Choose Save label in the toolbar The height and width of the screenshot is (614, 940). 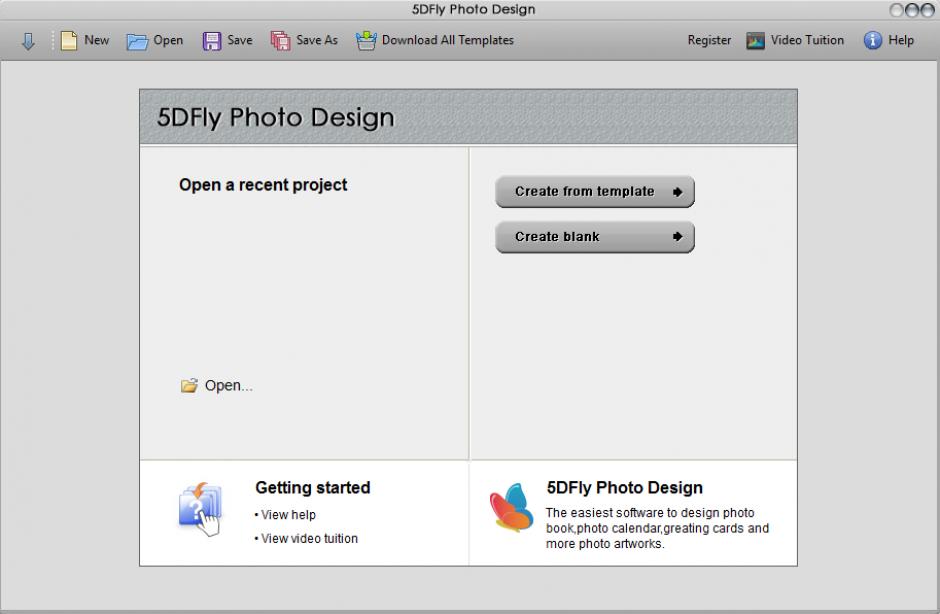pyautogui.click(x=240, y=40)
